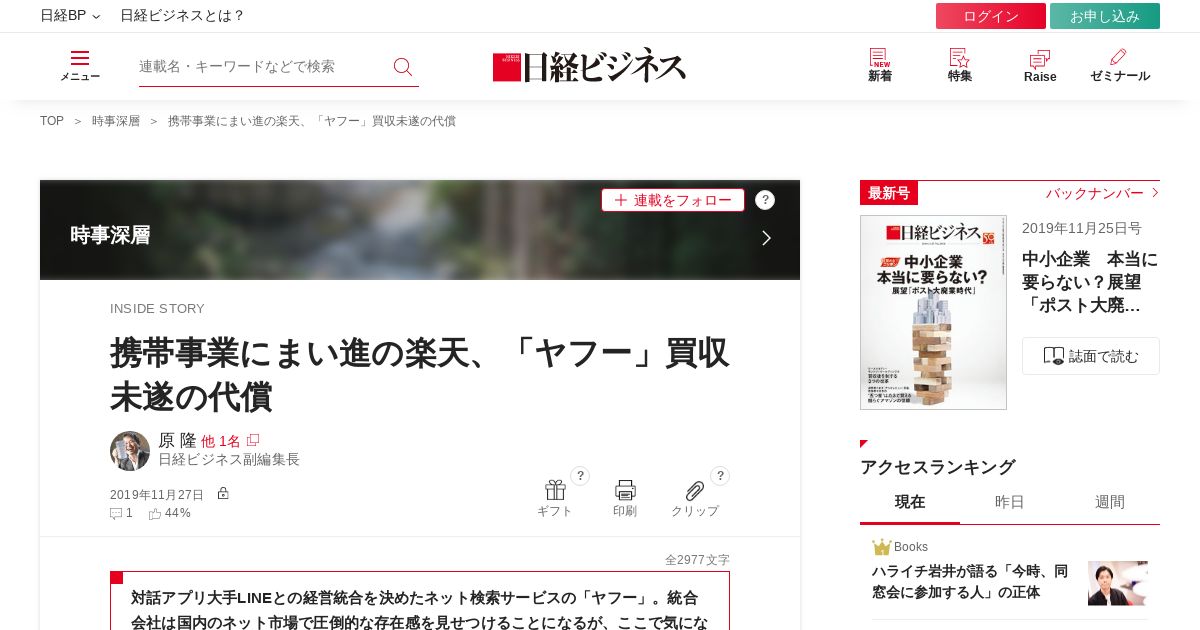
Task: Click the お申し込み button
Action: pos(1105,16)
